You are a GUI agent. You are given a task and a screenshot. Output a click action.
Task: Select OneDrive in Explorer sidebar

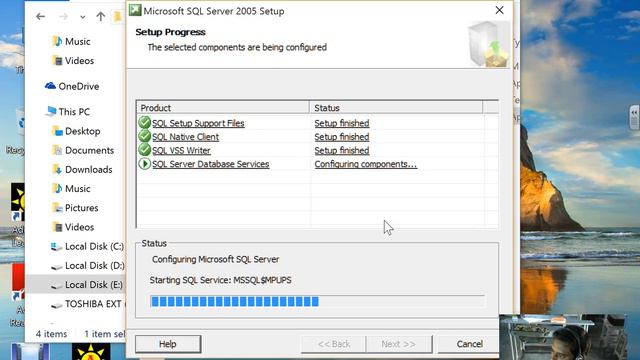coord(78,87)
